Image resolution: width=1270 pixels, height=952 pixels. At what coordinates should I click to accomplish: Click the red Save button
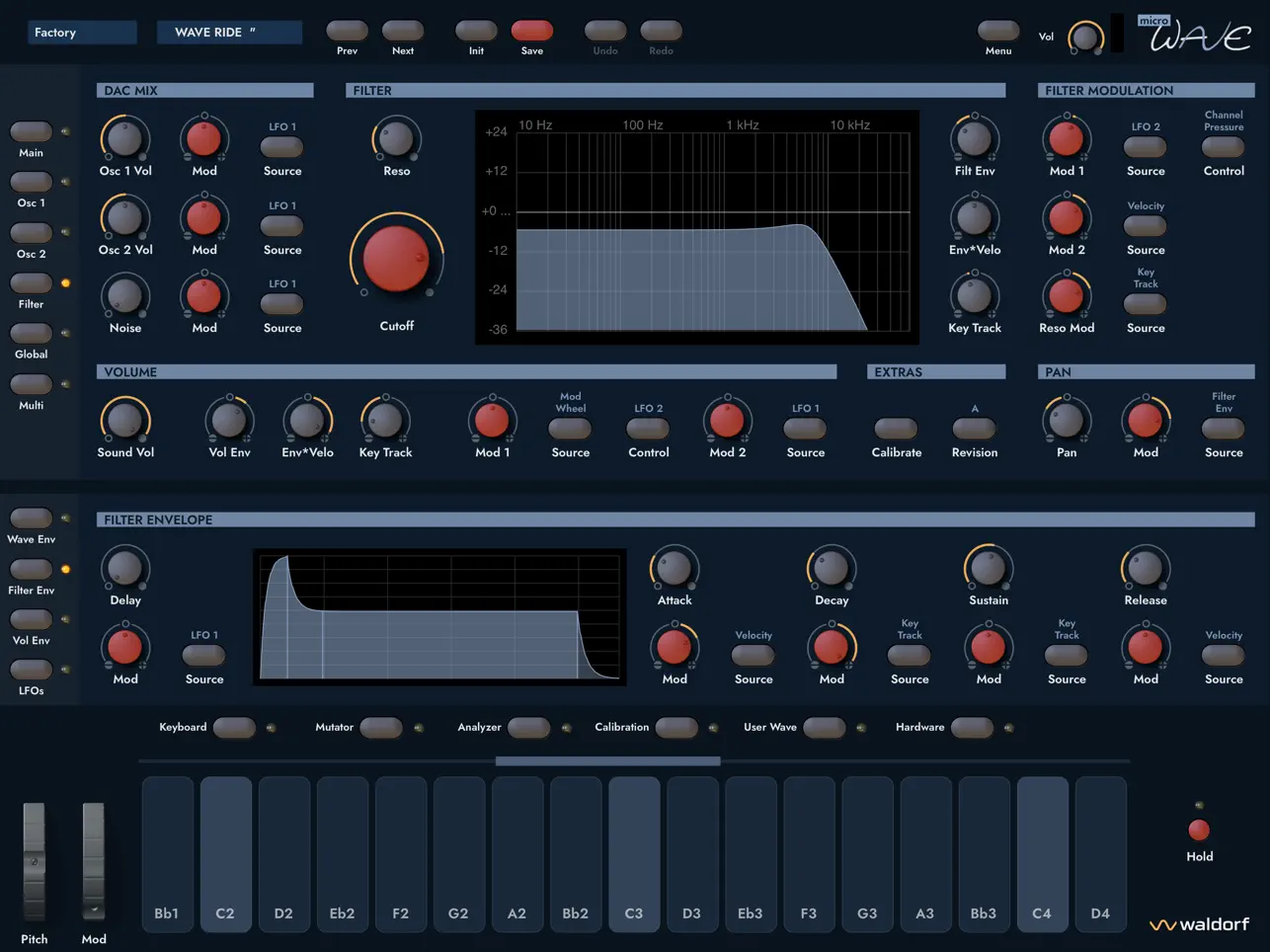tap(532, 31)
